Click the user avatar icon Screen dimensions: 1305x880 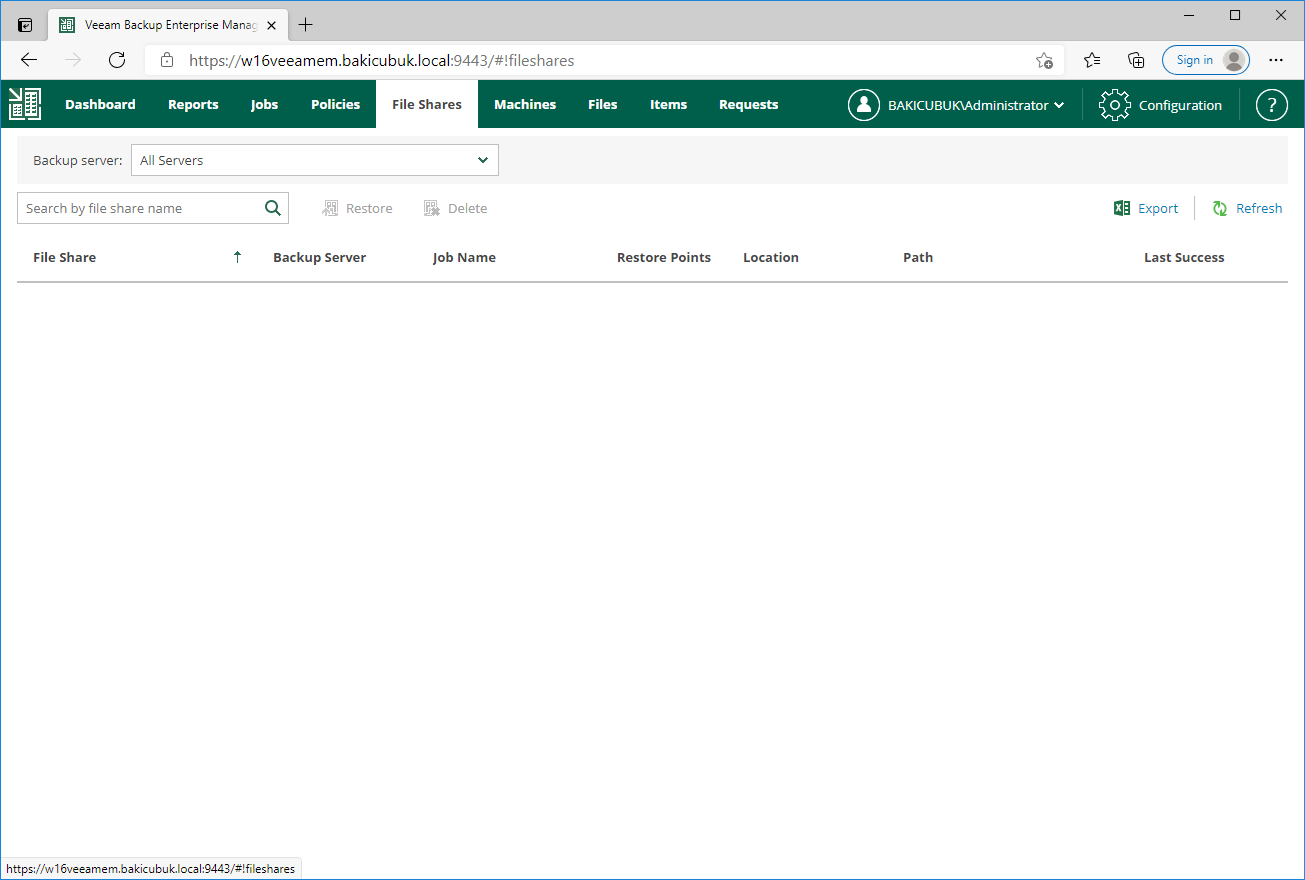864,105
